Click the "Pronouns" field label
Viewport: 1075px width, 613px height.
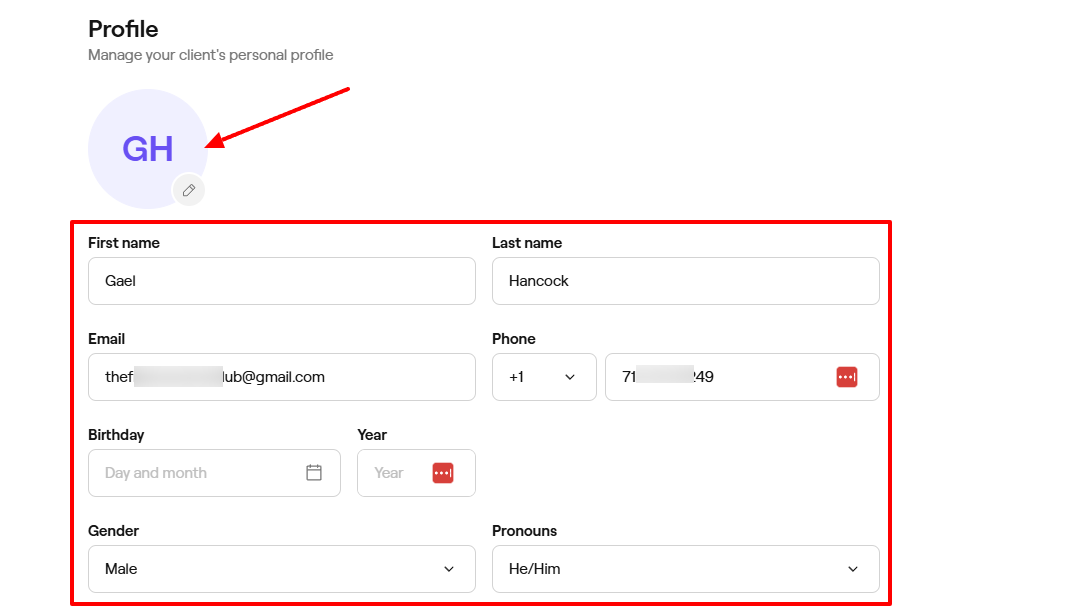click(524, 531)
